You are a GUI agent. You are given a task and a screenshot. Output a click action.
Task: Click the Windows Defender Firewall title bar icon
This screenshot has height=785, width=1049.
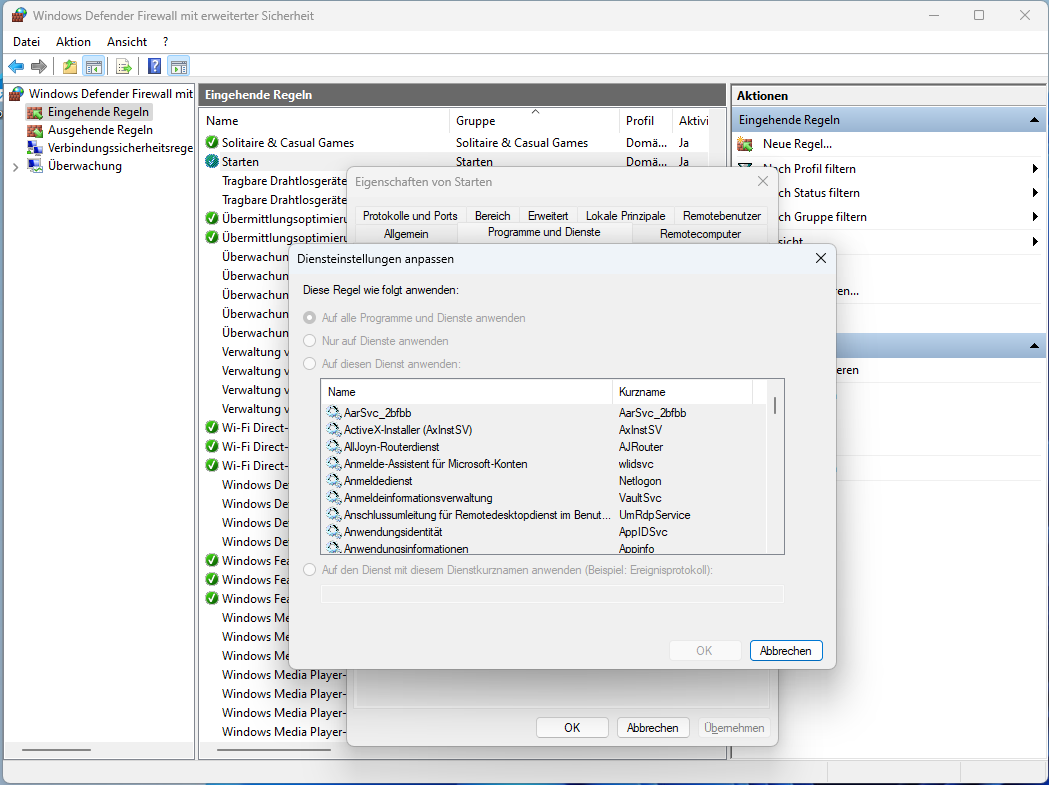(x=19, y=15)
